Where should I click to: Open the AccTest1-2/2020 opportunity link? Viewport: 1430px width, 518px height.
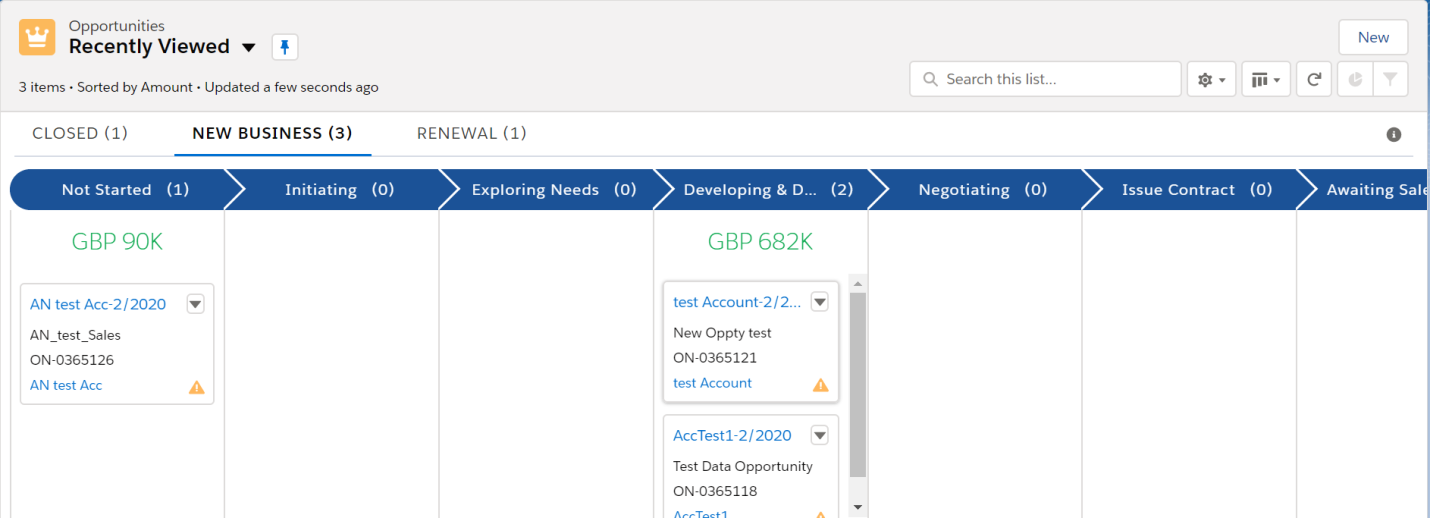[x=732, y=435]
